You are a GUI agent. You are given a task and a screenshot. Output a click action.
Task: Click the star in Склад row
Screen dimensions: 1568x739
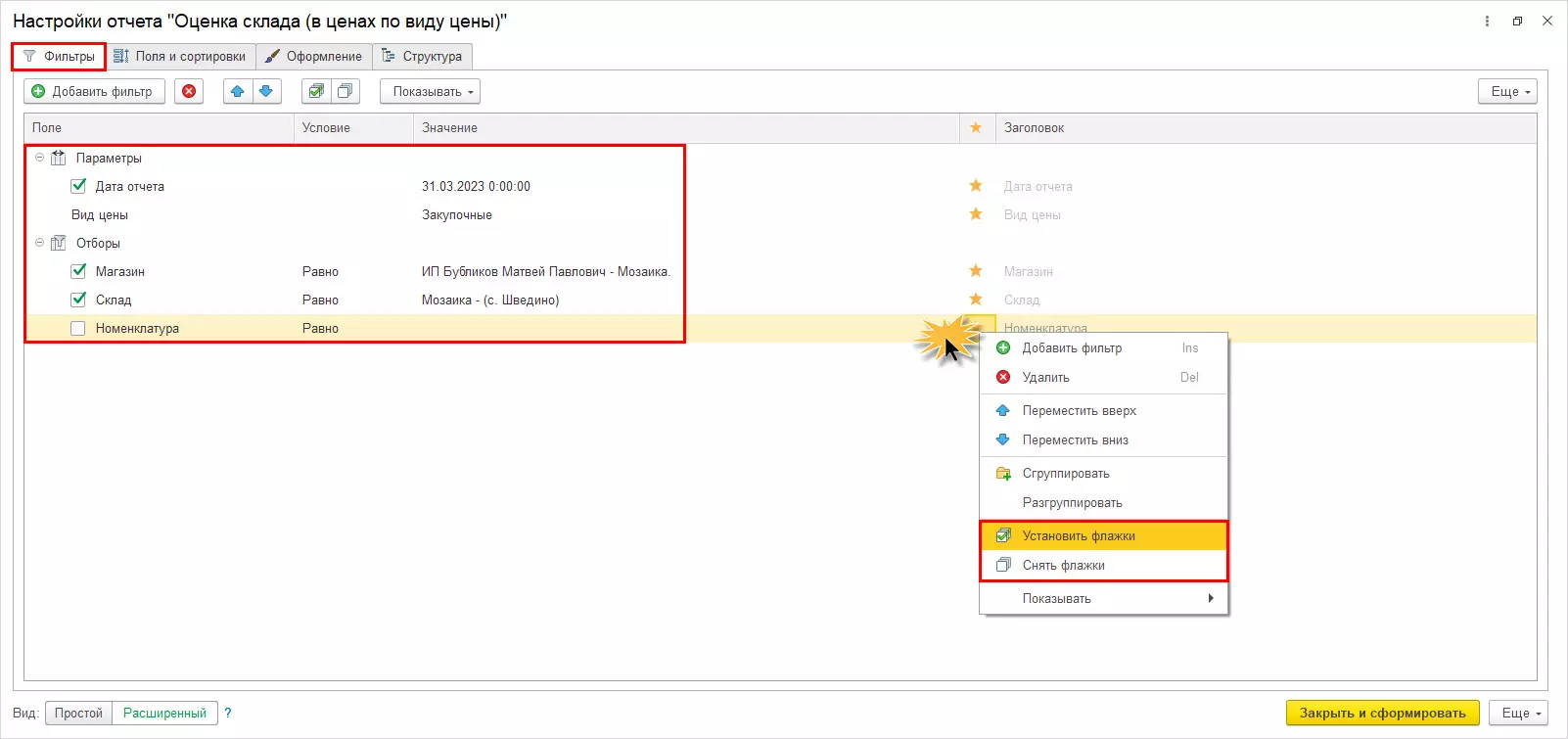[x=976, y=300]
